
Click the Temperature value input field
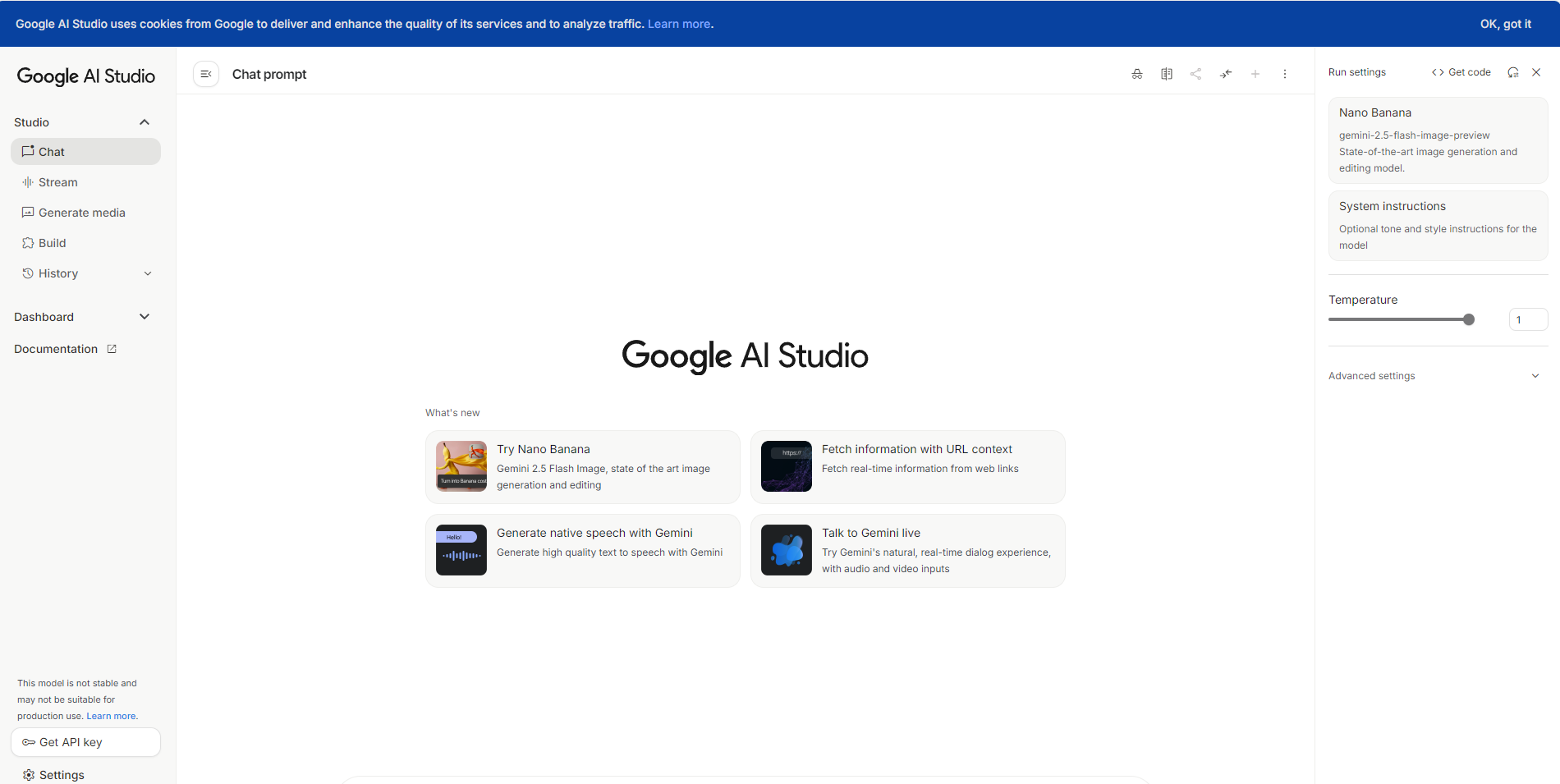point(1528,319)
